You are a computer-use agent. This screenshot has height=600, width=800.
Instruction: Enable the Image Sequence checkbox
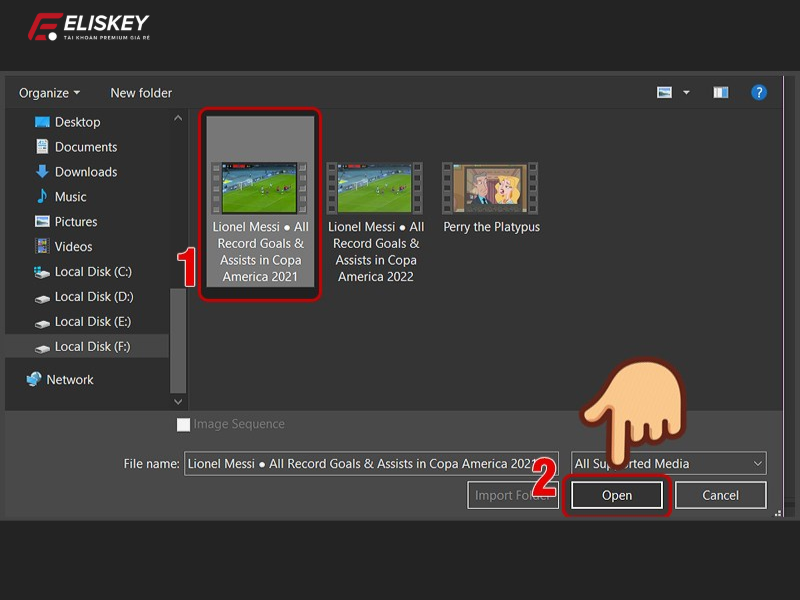pos(184,424)
